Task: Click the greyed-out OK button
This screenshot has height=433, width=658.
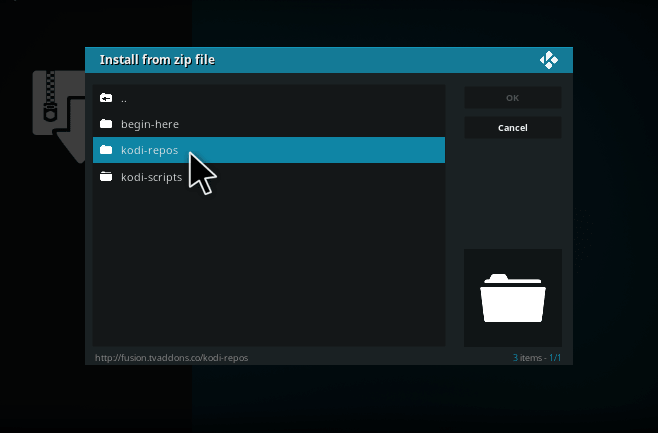Action: [x=512, y=98]
